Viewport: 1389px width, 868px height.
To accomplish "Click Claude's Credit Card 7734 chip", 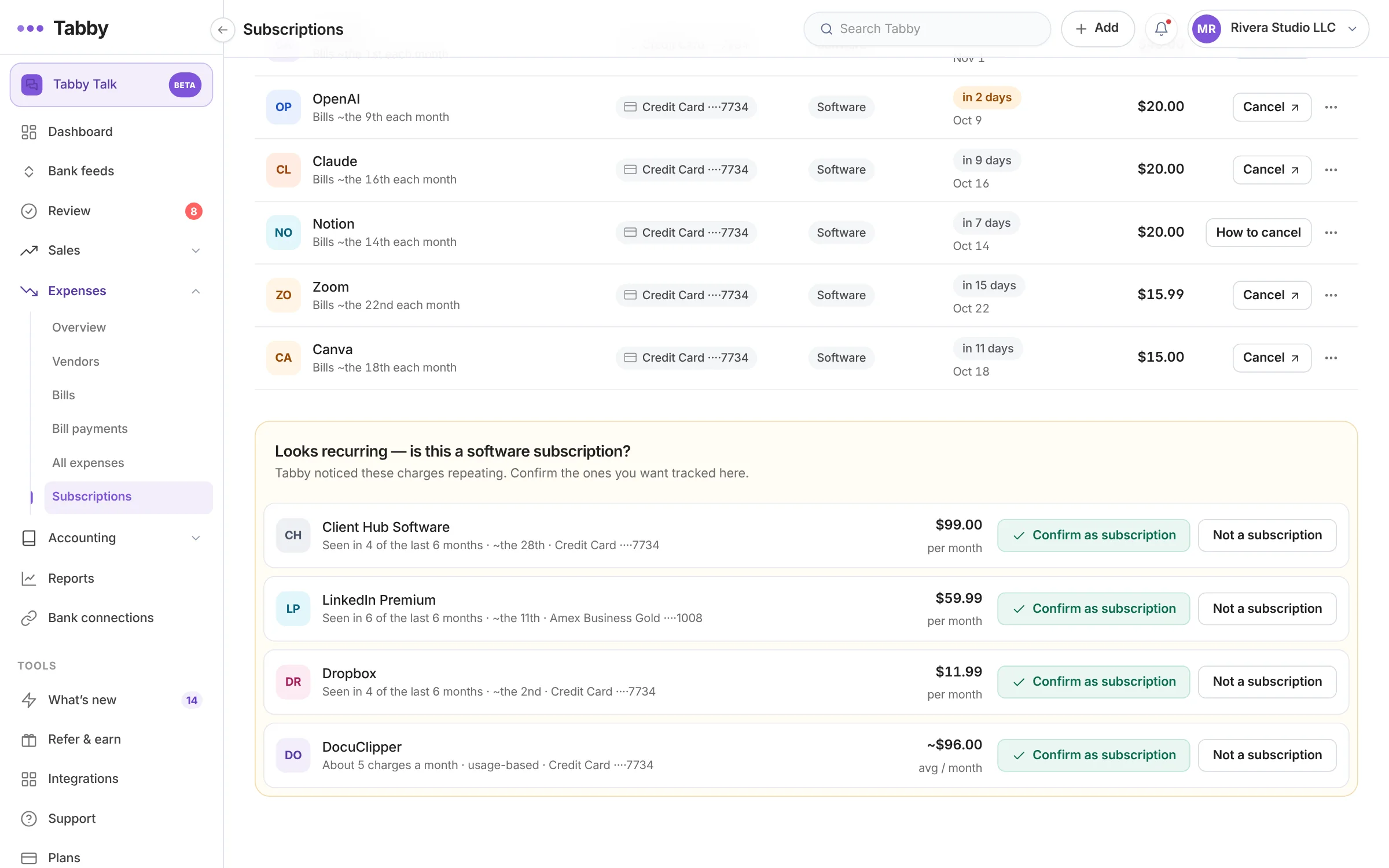I will 686,170.
